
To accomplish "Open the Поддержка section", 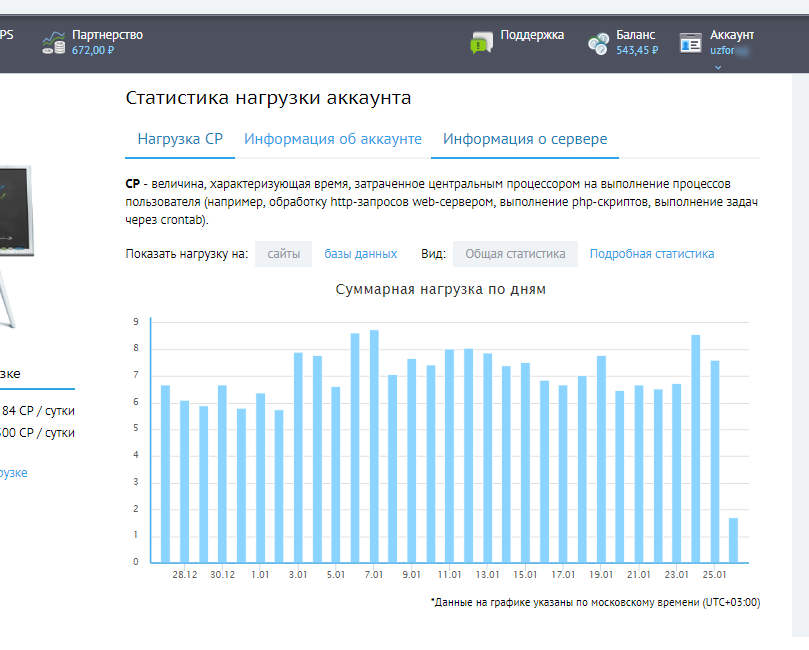I will point(532,35).
